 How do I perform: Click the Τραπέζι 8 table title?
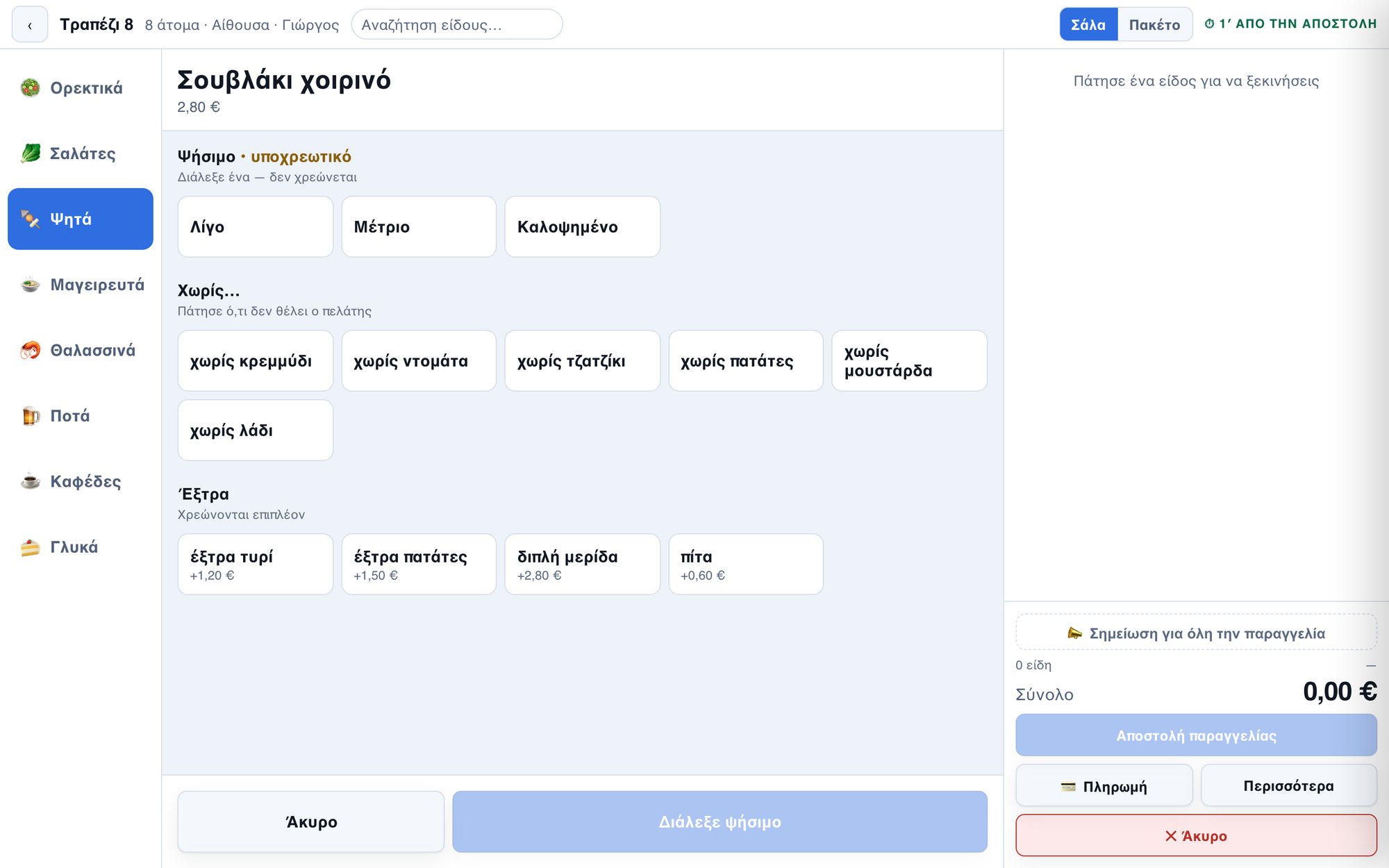click(x=97, y=25)
